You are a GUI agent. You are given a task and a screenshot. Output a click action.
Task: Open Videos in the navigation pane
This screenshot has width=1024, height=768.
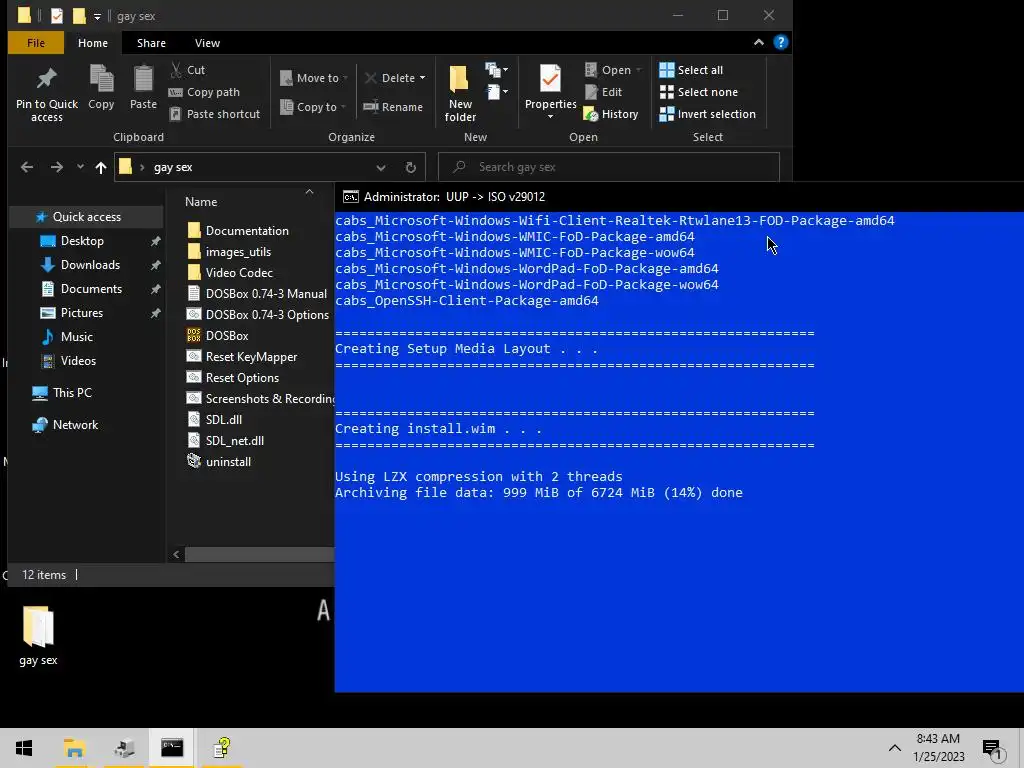point(78,360)
